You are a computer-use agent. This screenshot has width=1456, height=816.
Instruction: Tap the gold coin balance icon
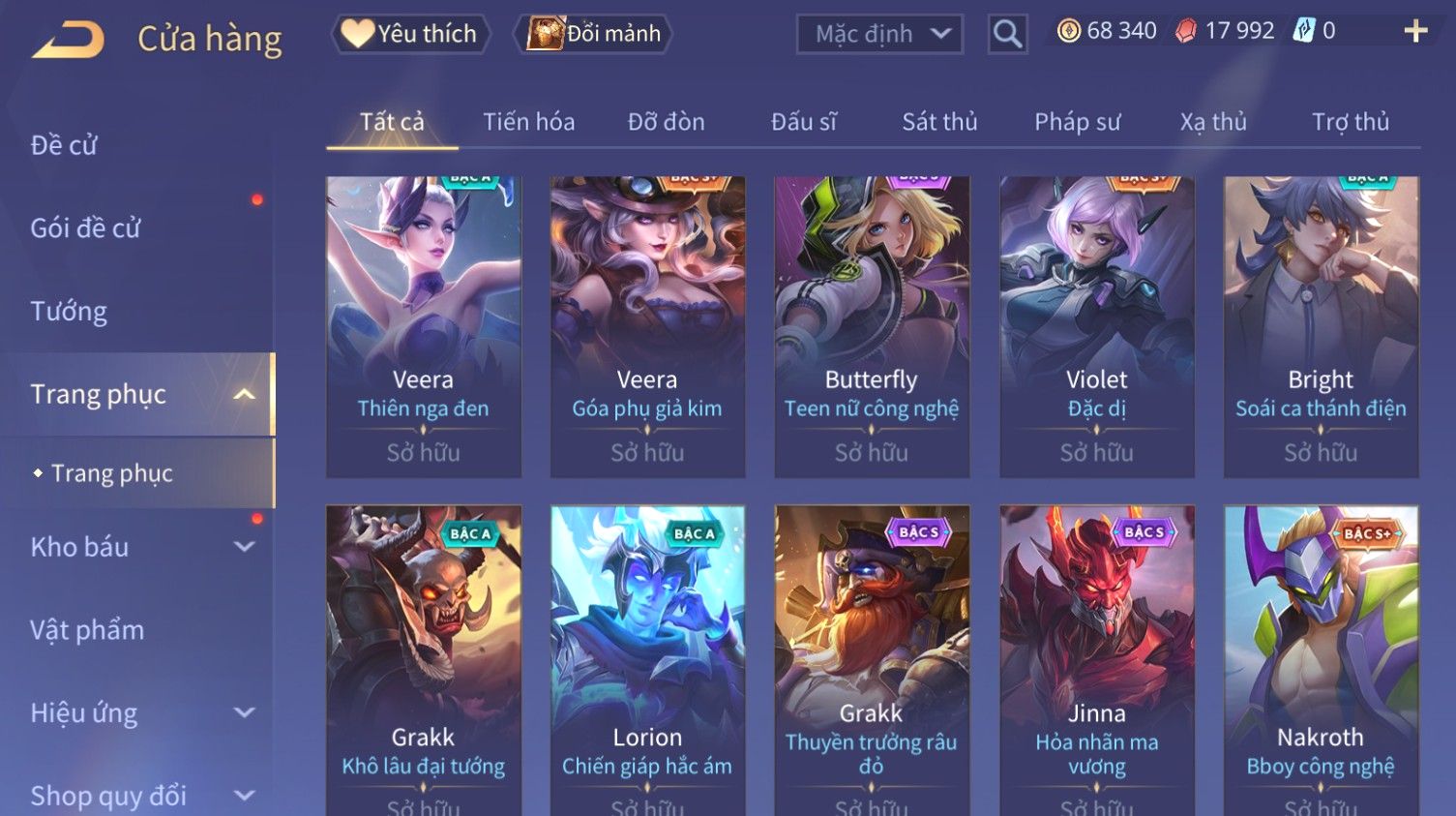click(1068, 31)
